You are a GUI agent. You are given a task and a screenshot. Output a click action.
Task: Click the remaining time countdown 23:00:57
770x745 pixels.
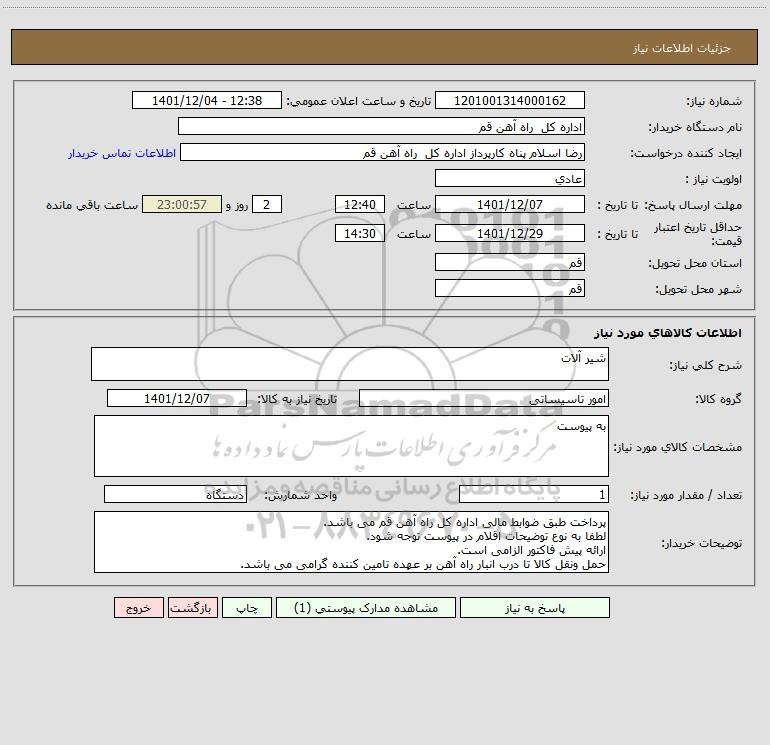(182, 205)
